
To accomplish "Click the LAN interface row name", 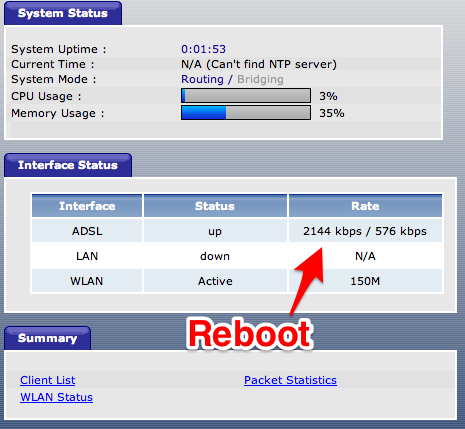I will click(87, 256).
